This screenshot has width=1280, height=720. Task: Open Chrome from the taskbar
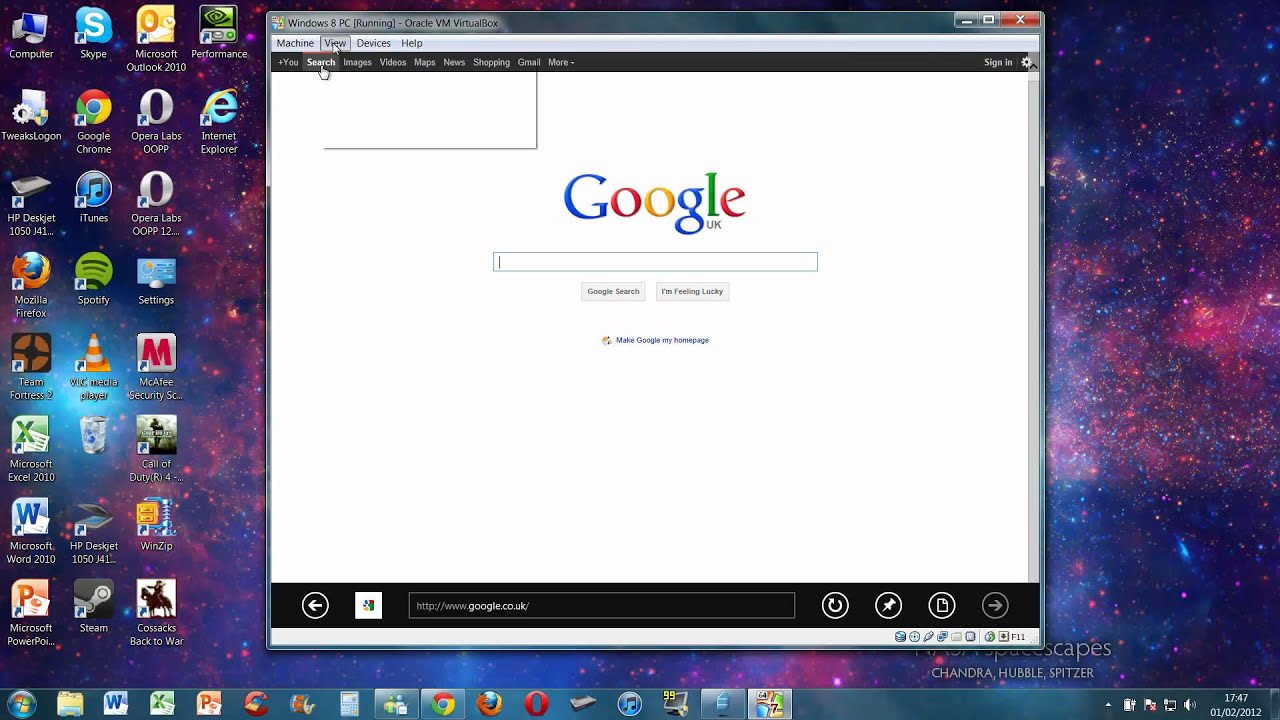443,704
